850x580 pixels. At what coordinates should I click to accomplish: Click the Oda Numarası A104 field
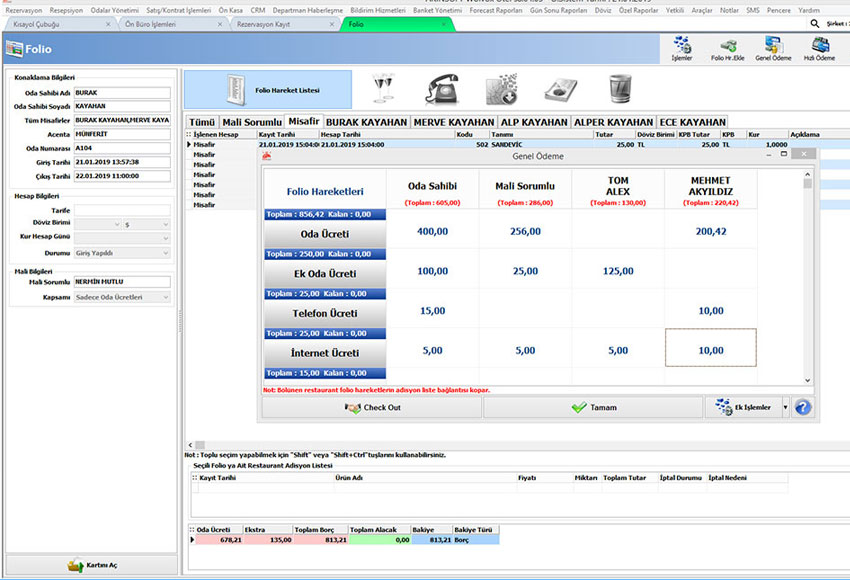point(122,148)
